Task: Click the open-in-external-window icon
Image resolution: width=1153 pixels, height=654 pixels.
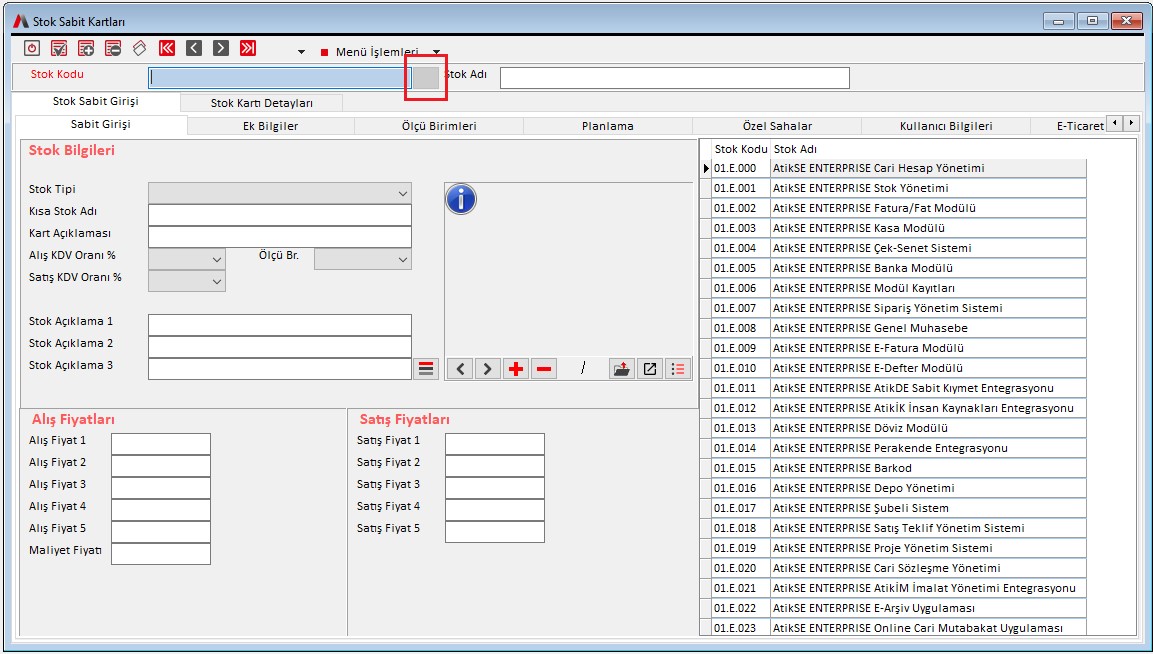Action: point(650,369)
